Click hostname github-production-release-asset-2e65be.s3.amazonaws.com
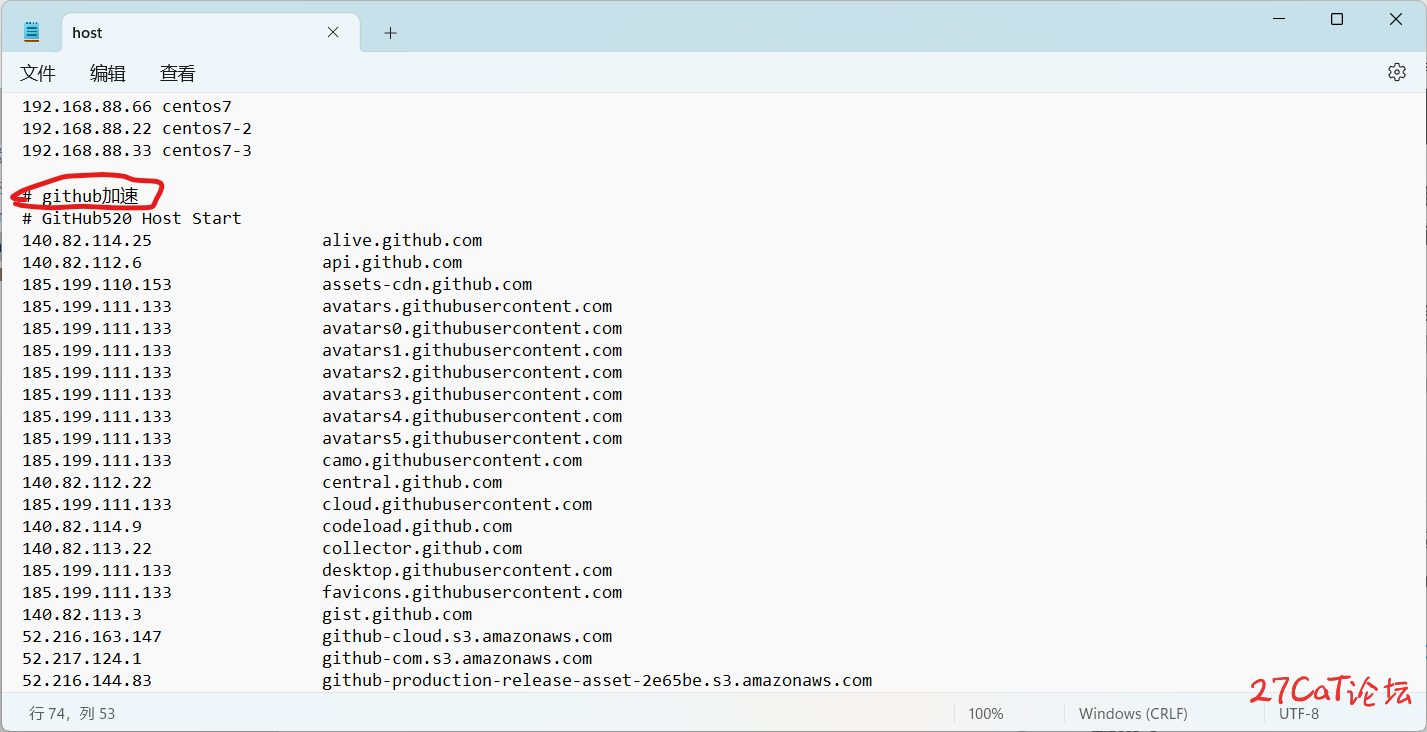The image size is (1427, 732). pyautogui.click(x=597, y=680)
